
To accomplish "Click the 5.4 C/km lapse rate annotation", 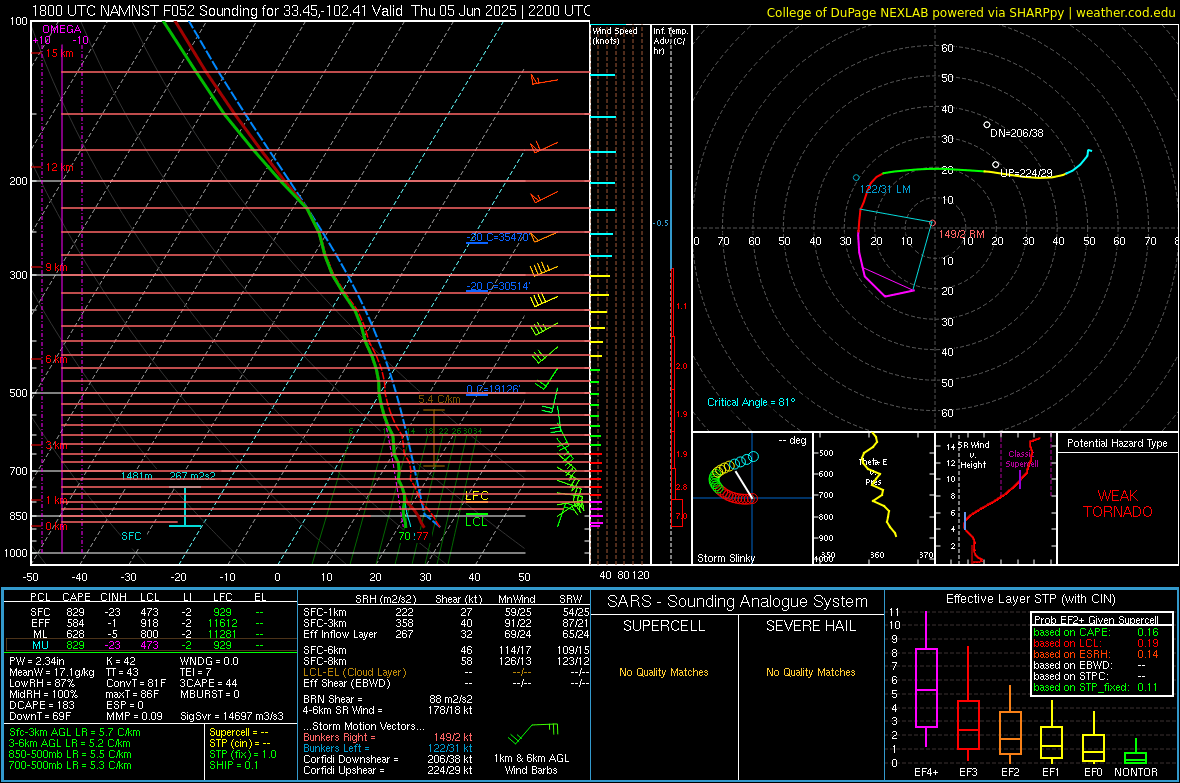I will tap(439, 400).
